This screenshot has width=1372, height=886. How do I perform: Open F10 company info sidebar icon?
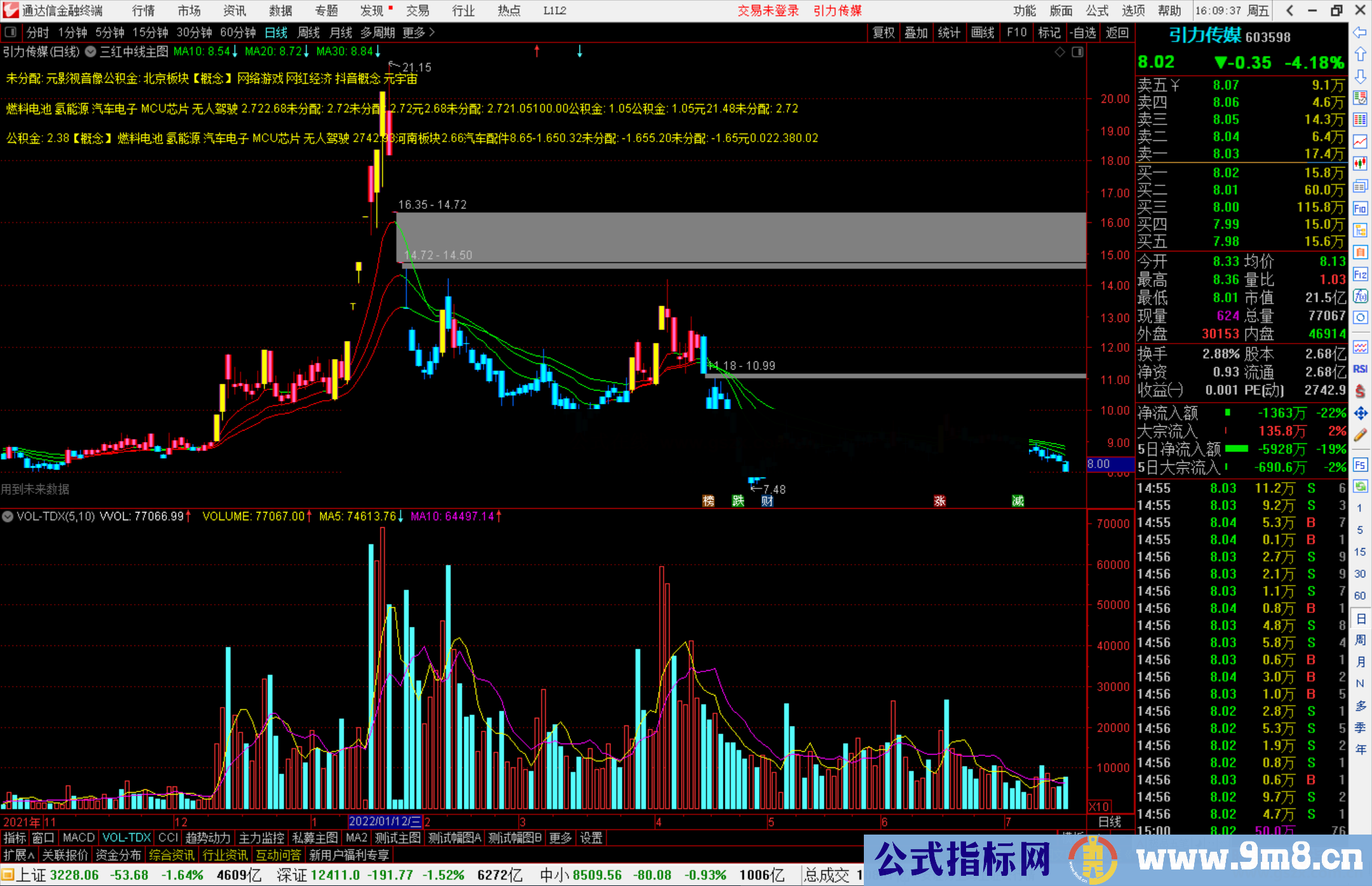(x=1360, y=208)
